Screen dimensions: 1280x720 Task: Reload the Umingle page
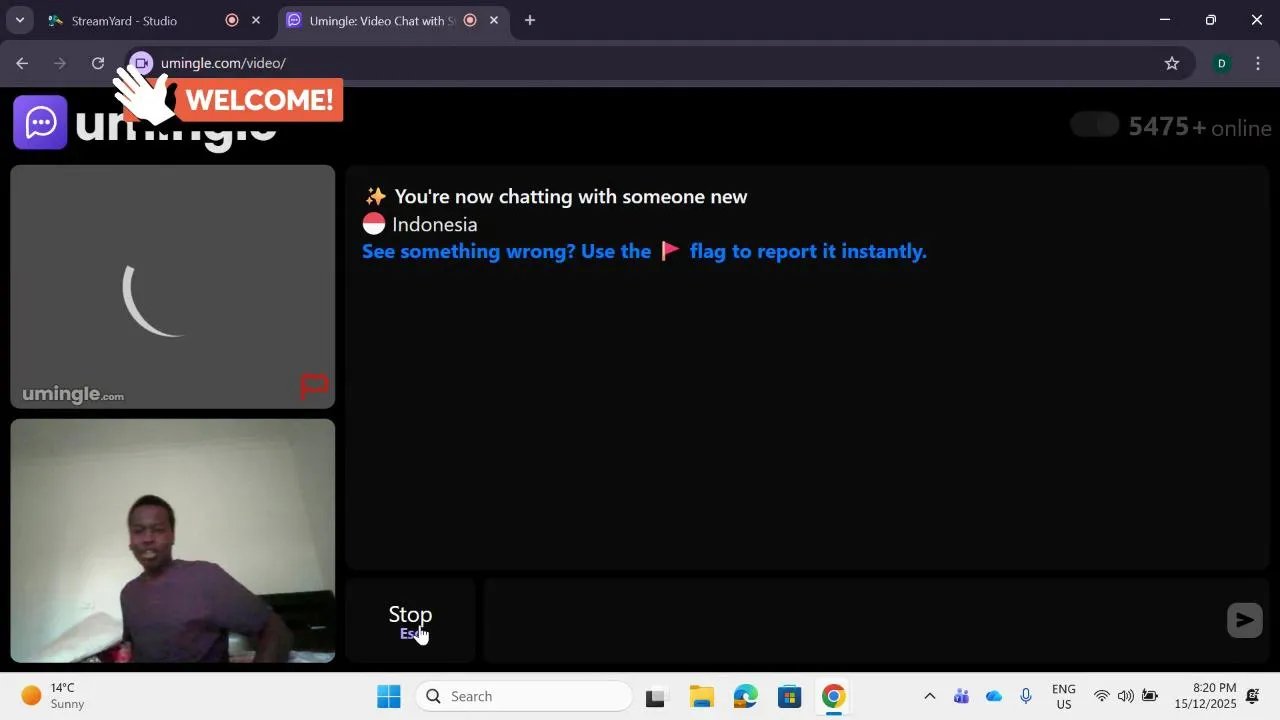(98, 63)
